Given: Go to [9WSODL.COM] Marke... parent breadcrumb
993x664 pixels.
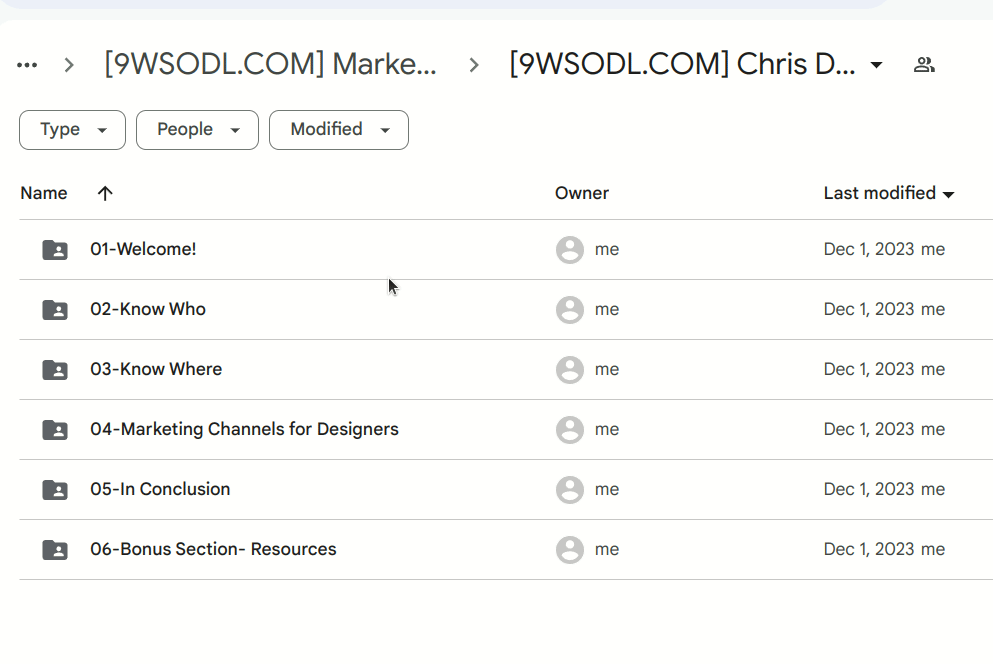Looking at the screenshot, I should tap(270, 65).
